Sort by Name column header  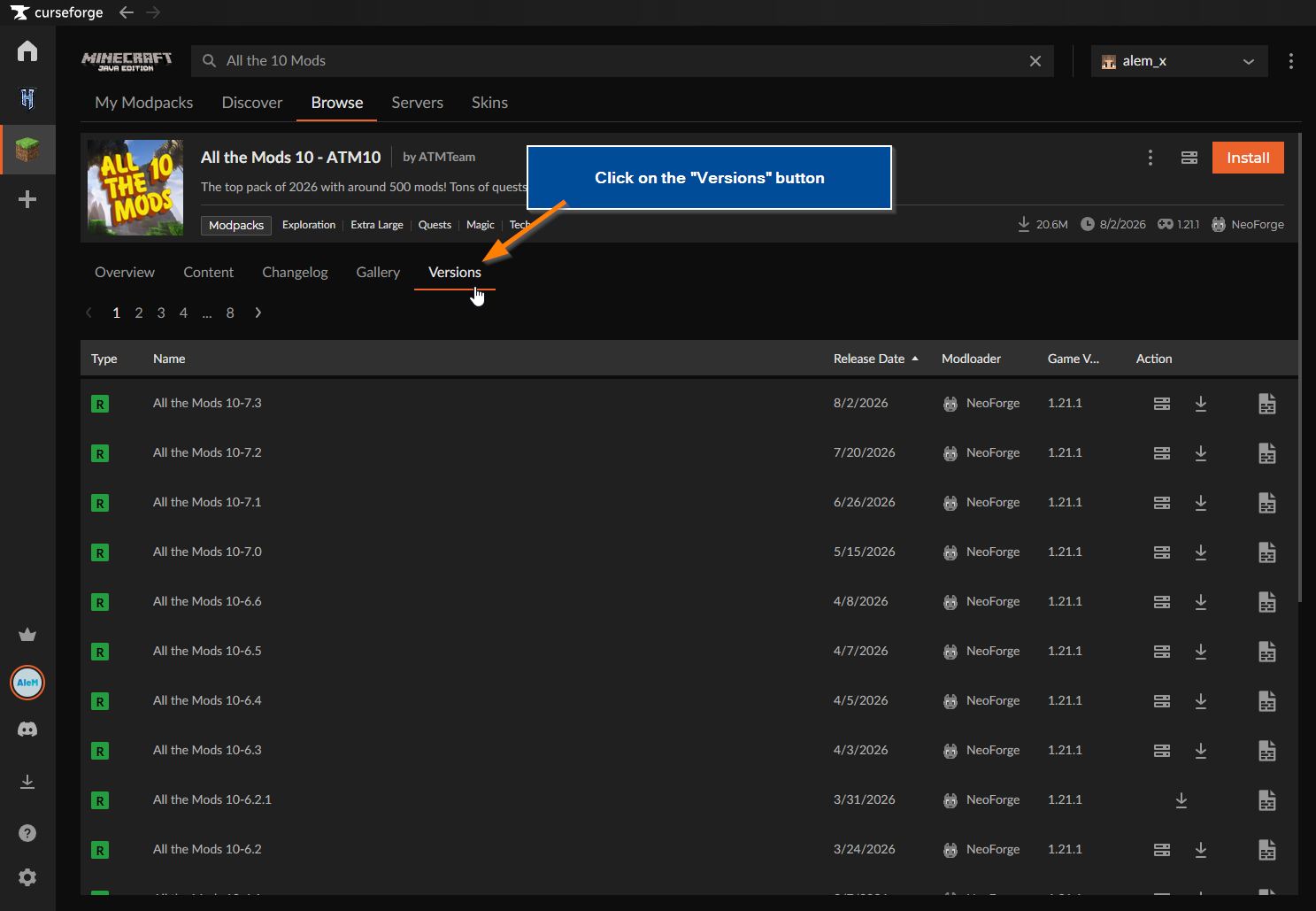tap(169, 359)
